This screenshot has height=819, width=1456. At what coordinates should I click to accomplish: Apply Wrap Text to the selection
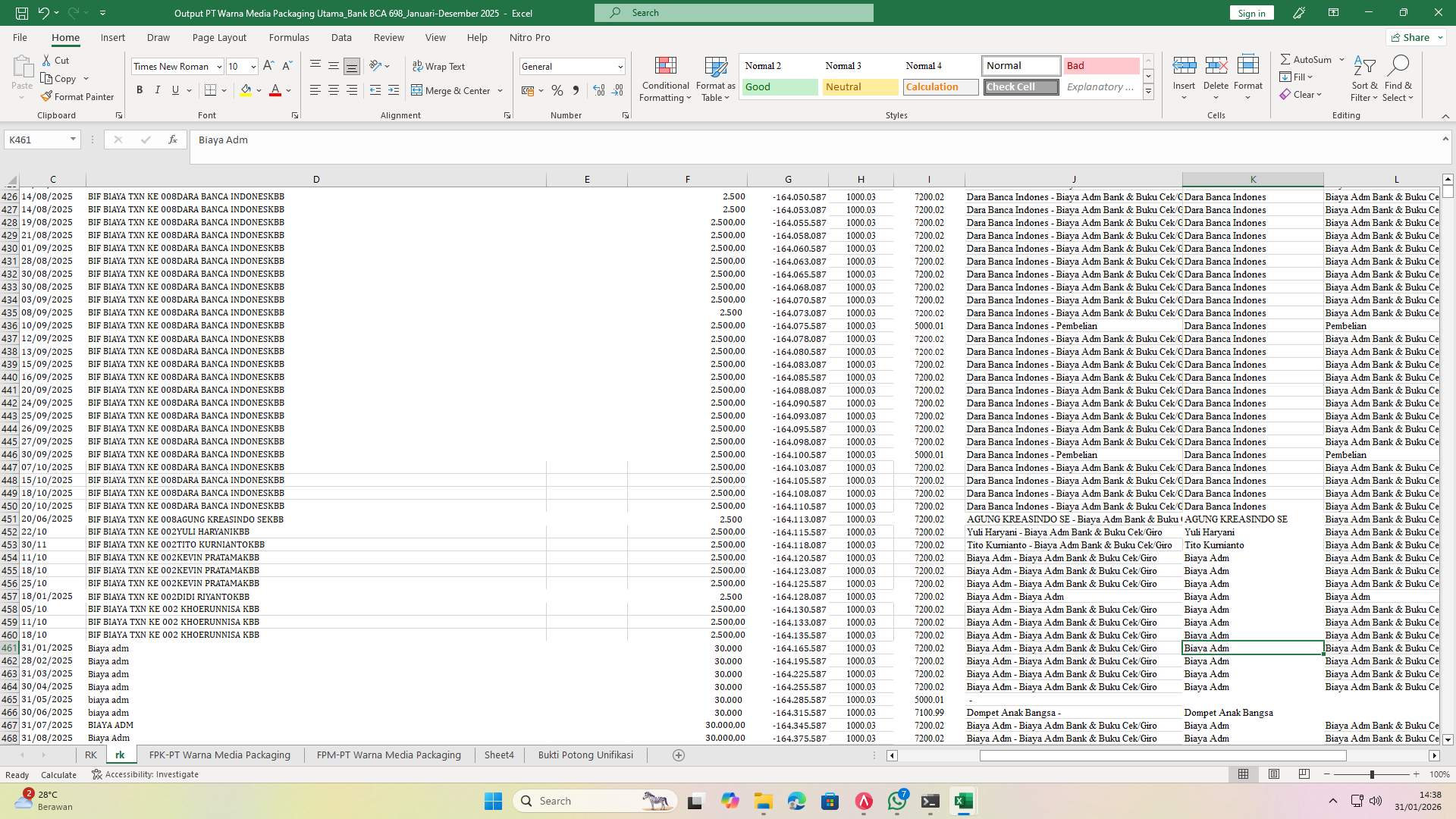pyautogui.click(x=440, y=66)
